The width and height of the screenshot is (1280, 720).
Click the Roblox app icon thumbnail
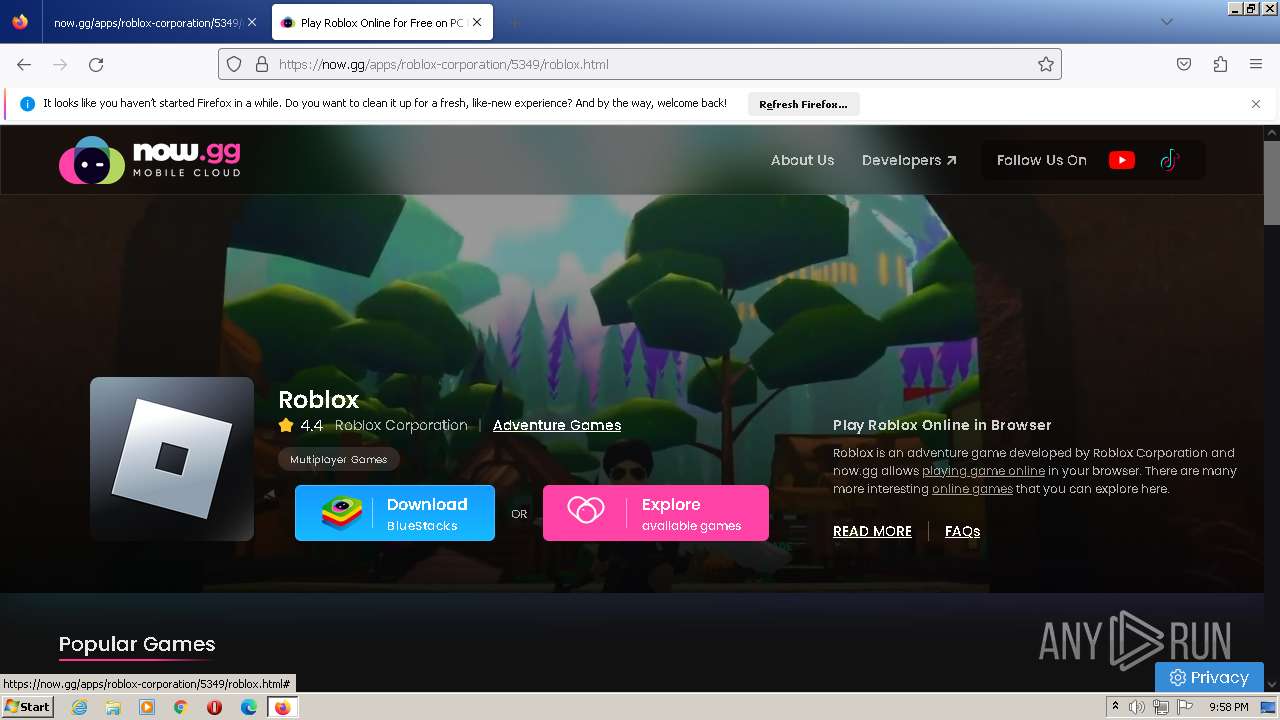click(172, 459)
